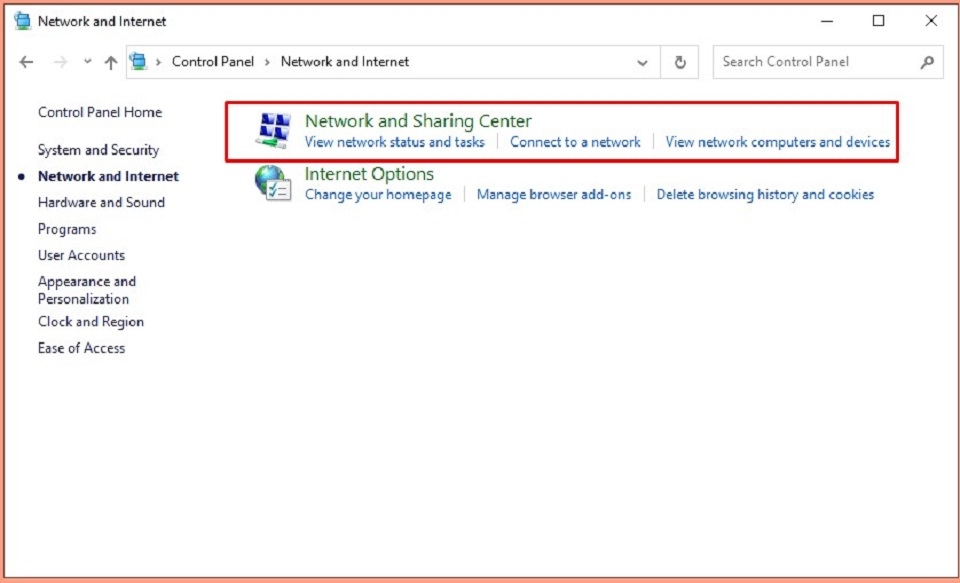Open Hardware and Sound category

pos(101,203)
